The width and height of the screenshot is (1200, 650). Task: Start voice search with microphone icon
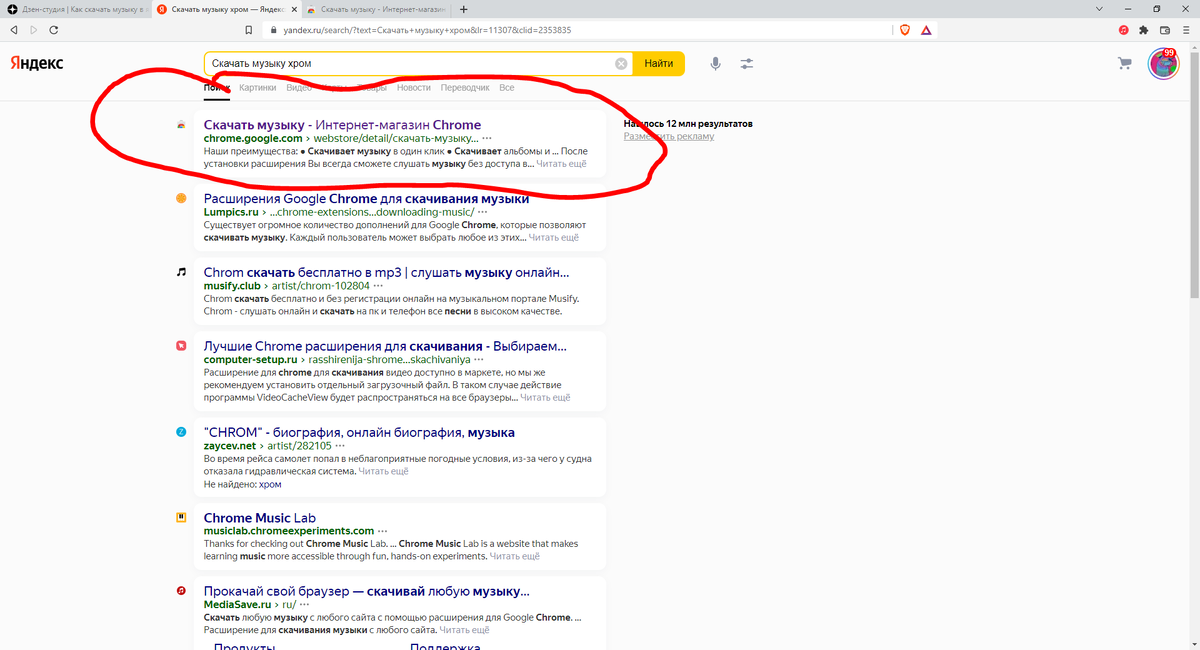716,64
